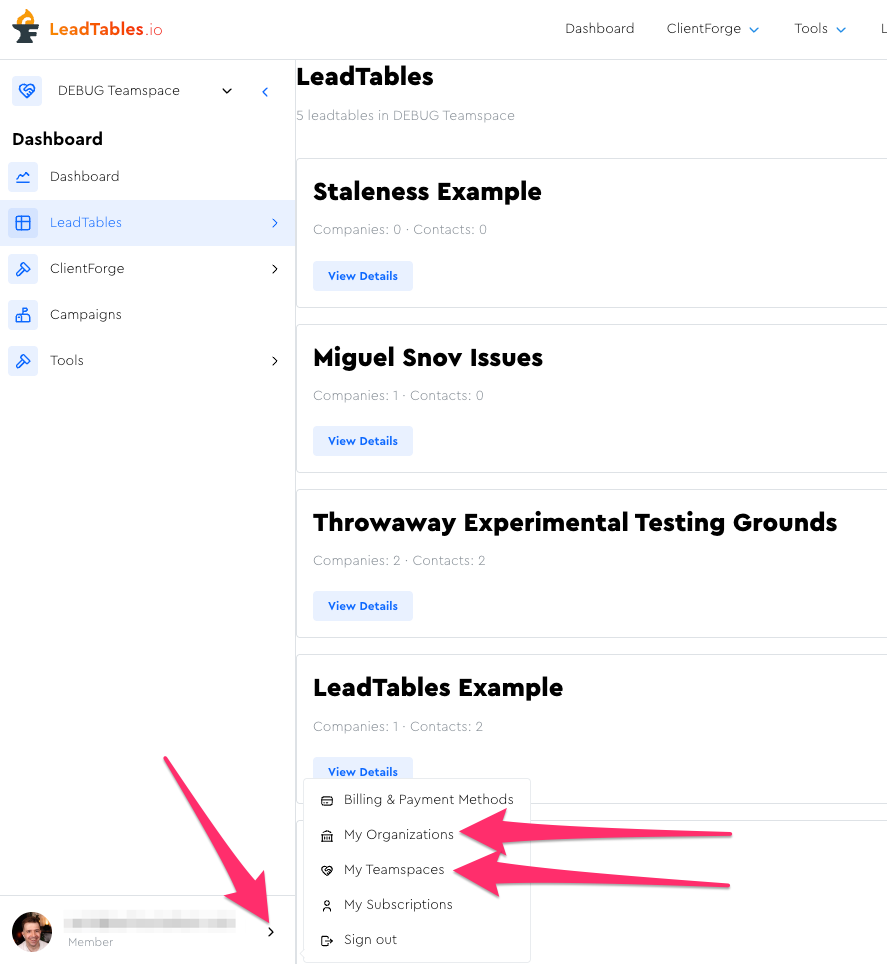The image size is (887, 964).
Task: Expand the ClientForge dropdown in top navigation
Action: 713,29
